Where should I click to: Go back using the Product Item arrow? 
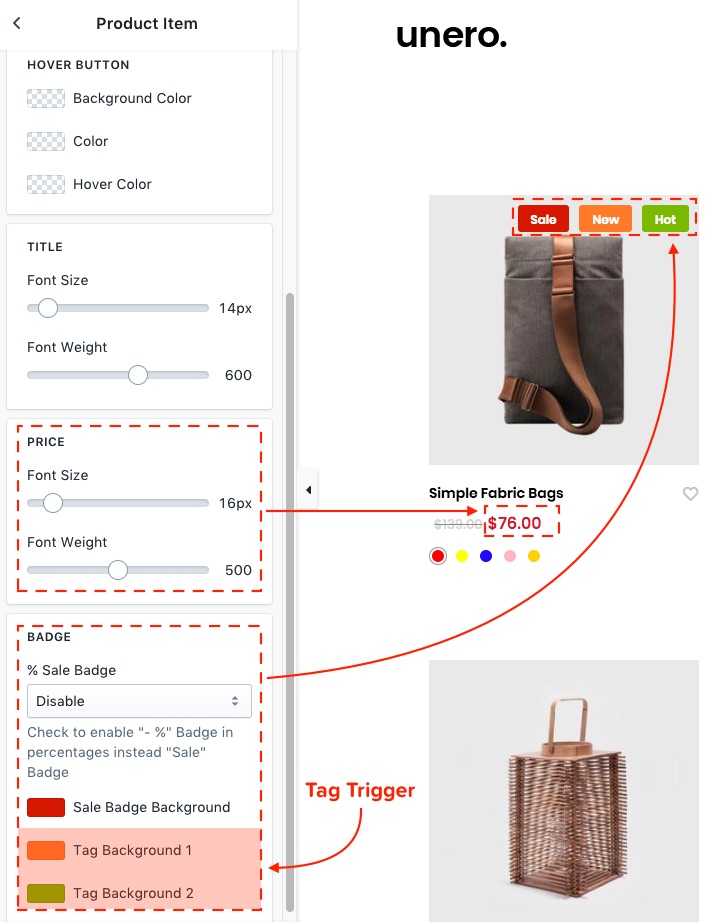(16, 23)
